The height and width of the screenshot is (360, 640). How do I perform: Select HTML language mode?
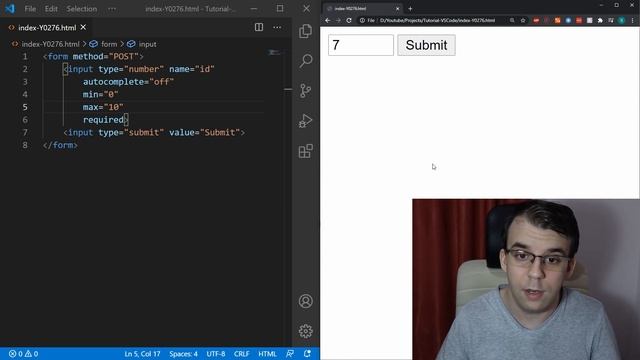pos(267,354)
